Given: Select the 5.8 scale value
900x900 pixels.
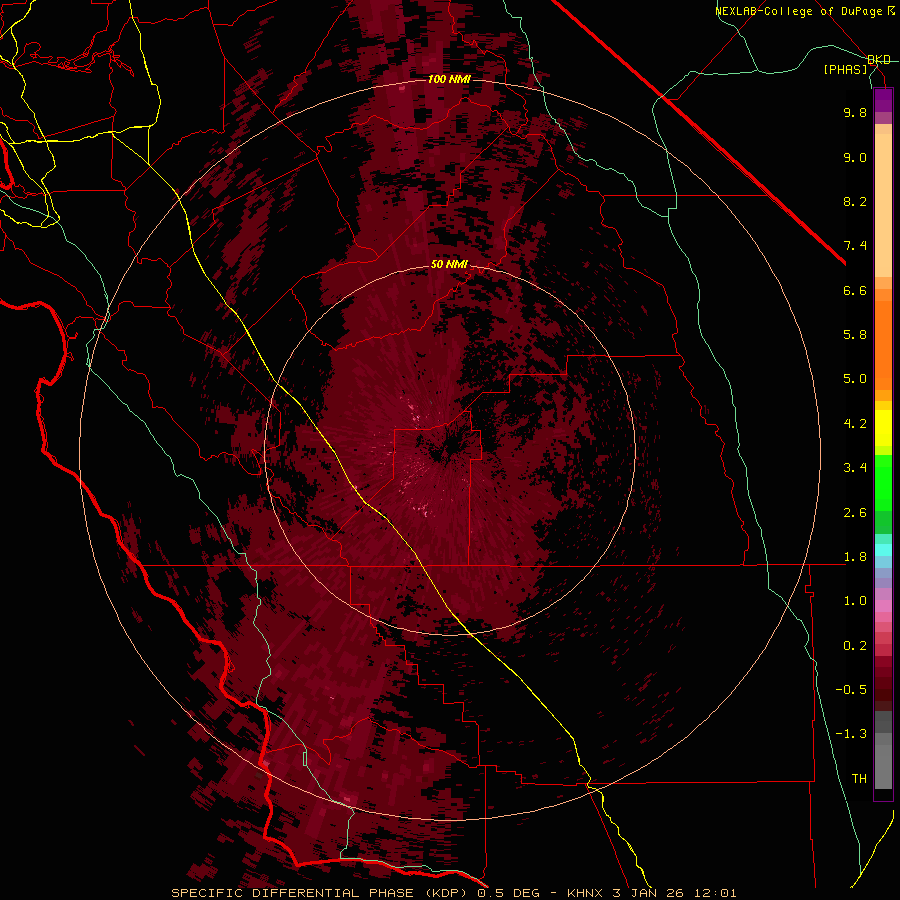Looking at the screenshot, I should (855, 335).
